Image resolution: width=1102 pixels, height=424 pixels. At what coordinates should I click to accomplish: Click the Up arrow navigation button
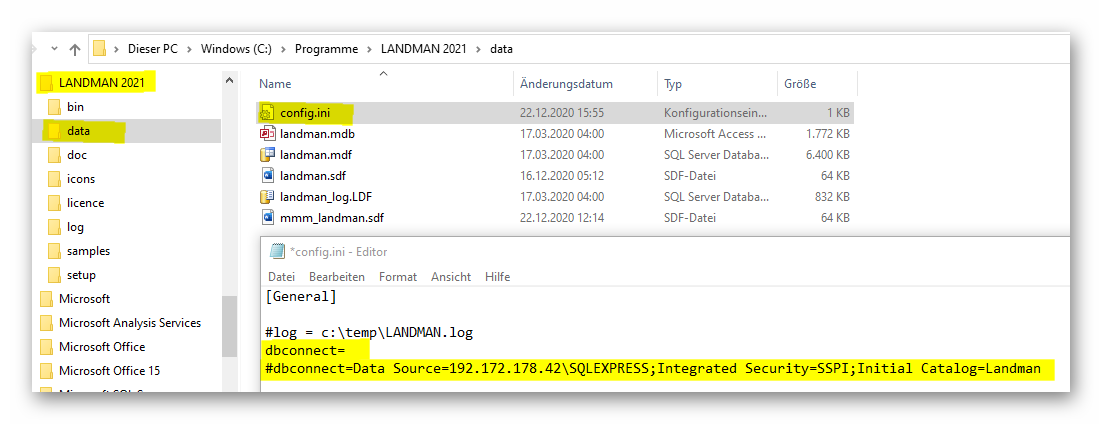(75, 49)
